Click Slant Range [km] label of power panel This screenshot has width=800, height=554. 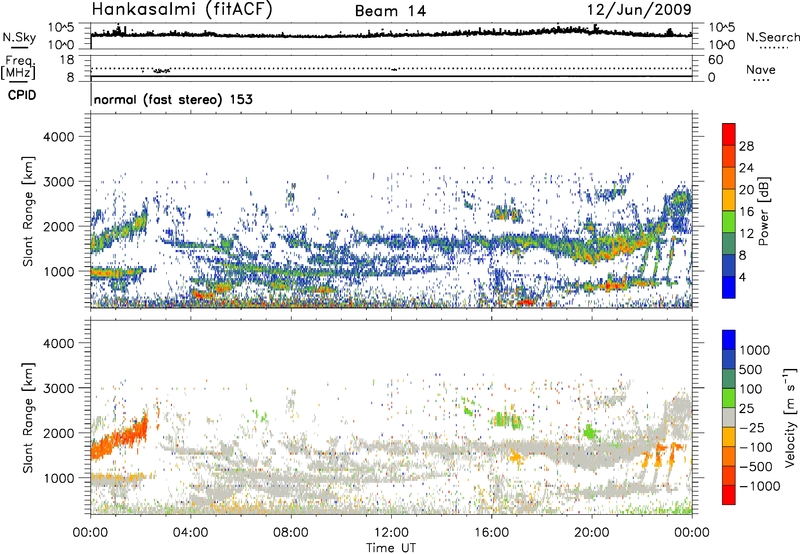[x=28, y=211]
